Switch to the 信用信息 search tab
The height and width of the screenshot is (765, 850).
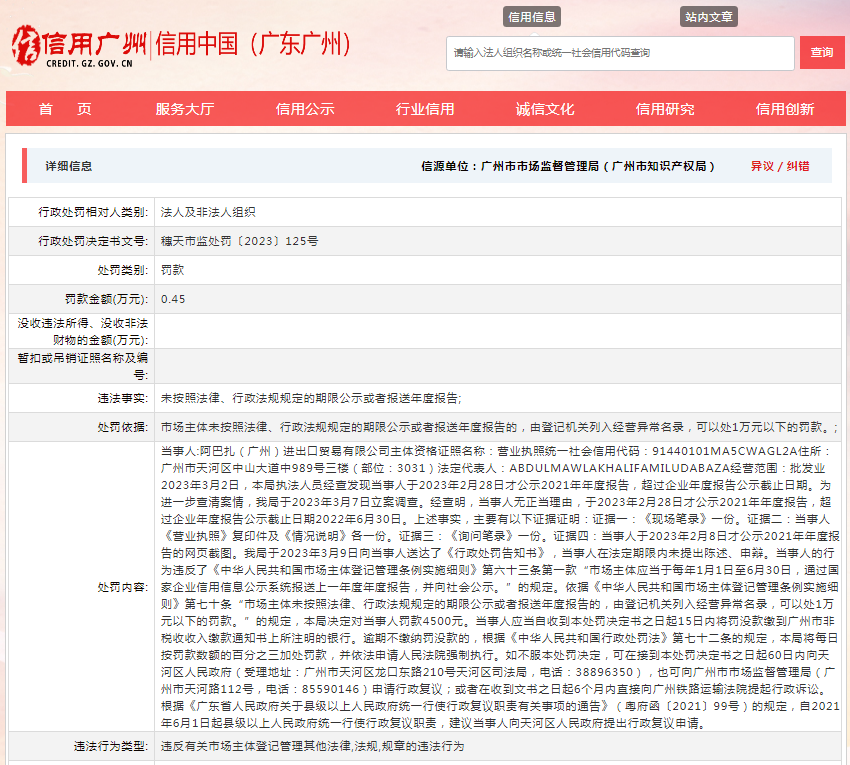point(532,17)
